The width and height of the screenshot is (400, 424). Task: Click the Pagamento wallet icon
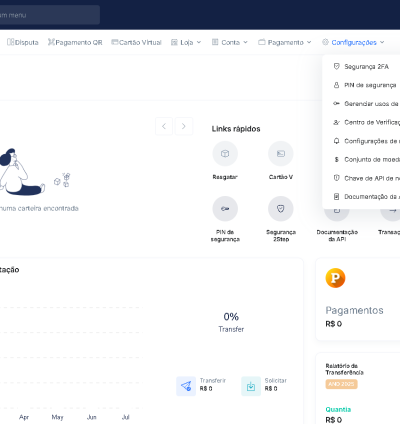tap(262, 42)
